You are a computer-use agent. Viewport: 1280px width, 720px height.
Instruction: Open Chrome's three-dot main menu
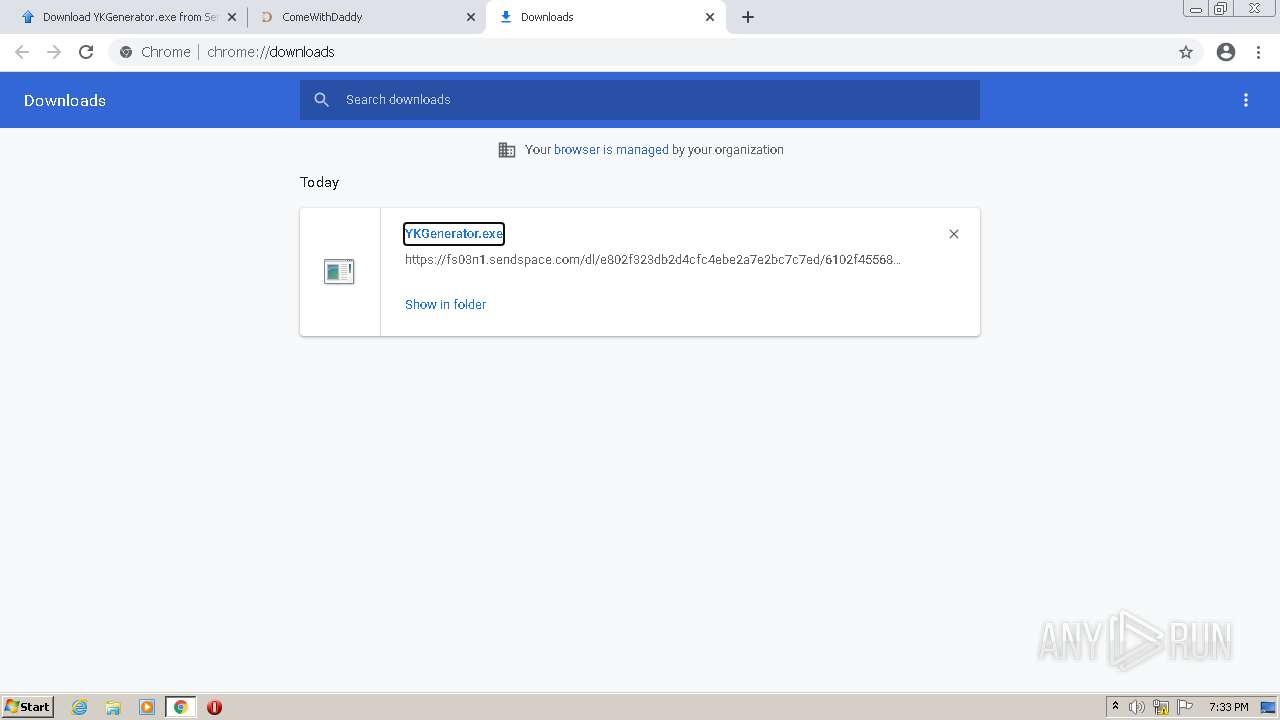click(x=1259, y=52)
